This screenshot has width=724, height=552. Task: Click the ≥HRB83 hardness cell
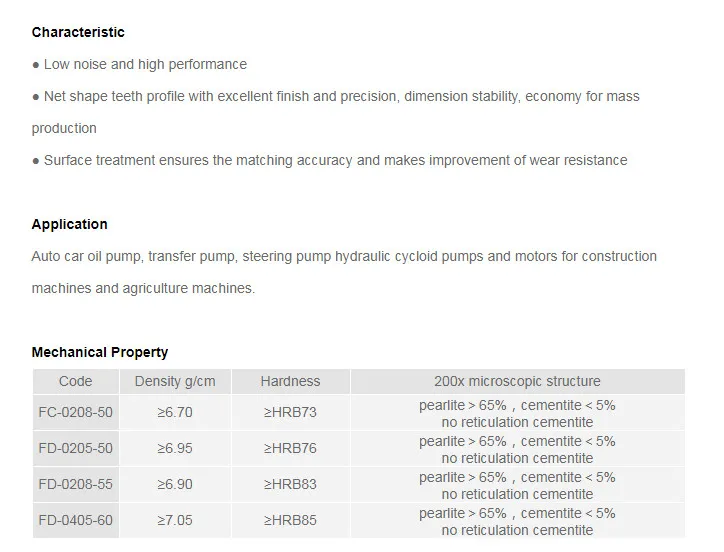pyautogui.click(x=290, y=484)
